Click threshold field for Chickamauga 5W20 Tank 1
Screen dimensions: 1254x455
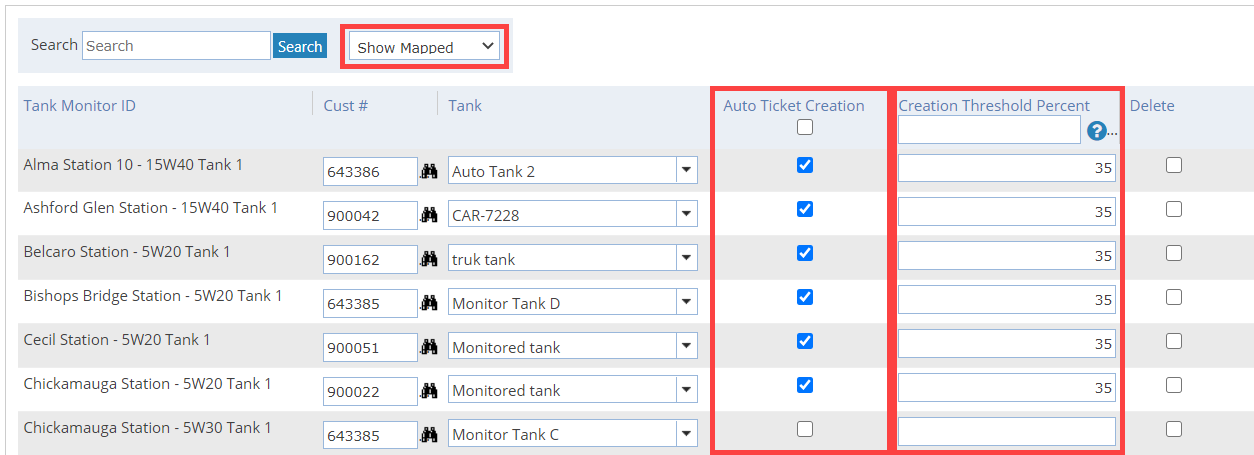[1007, 388]
